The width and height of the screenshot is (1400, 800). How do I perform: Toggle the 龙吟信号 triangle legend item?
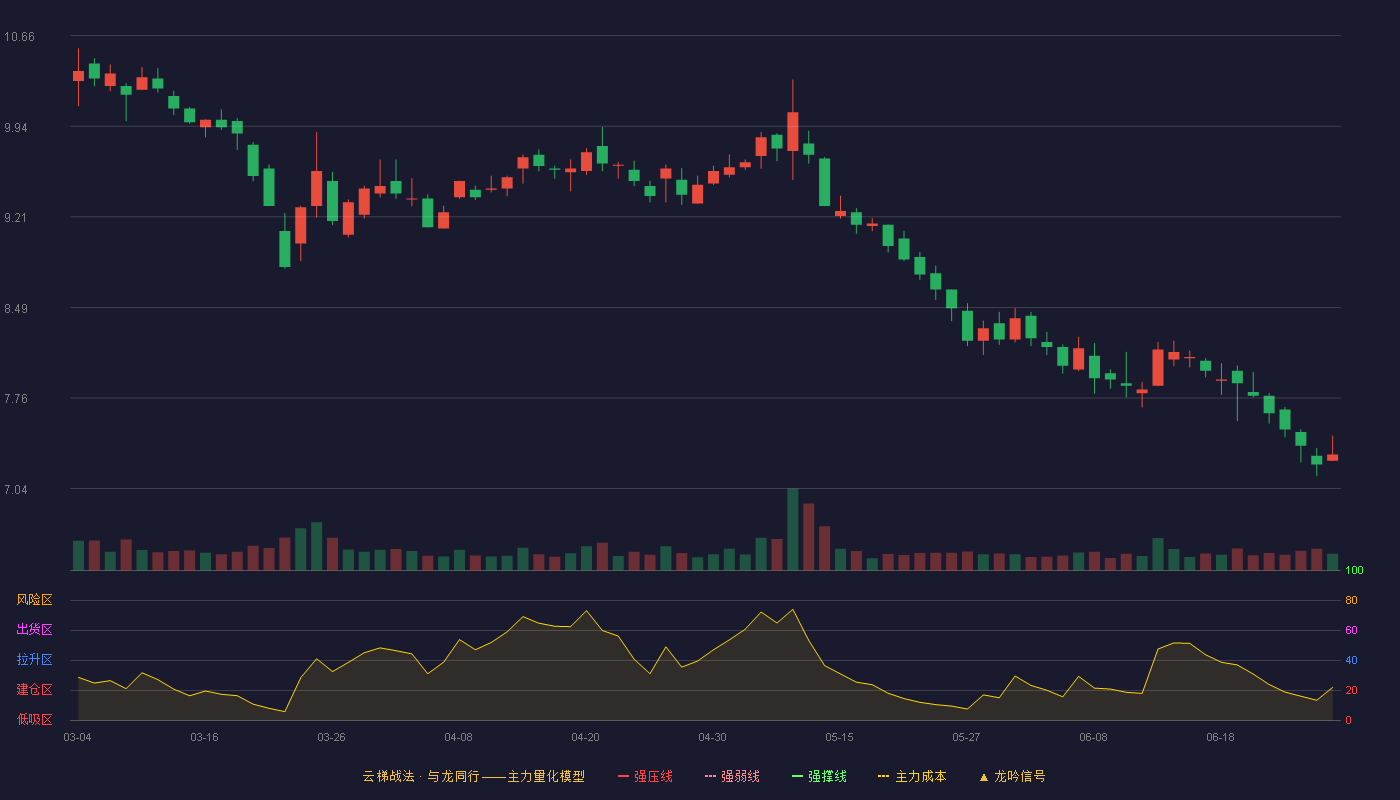(1011, 776)
